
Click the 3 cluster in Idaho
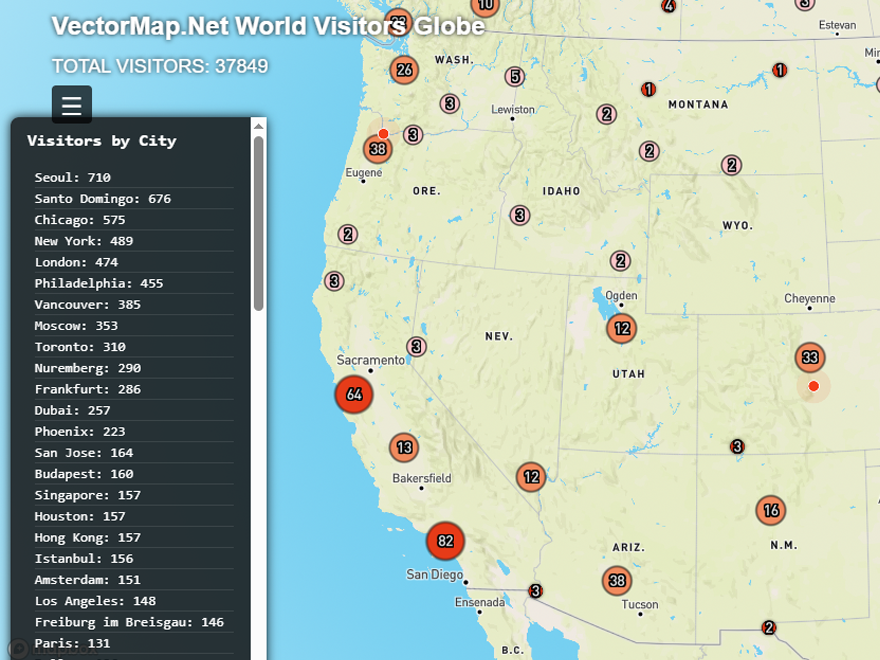pos(519,215)
